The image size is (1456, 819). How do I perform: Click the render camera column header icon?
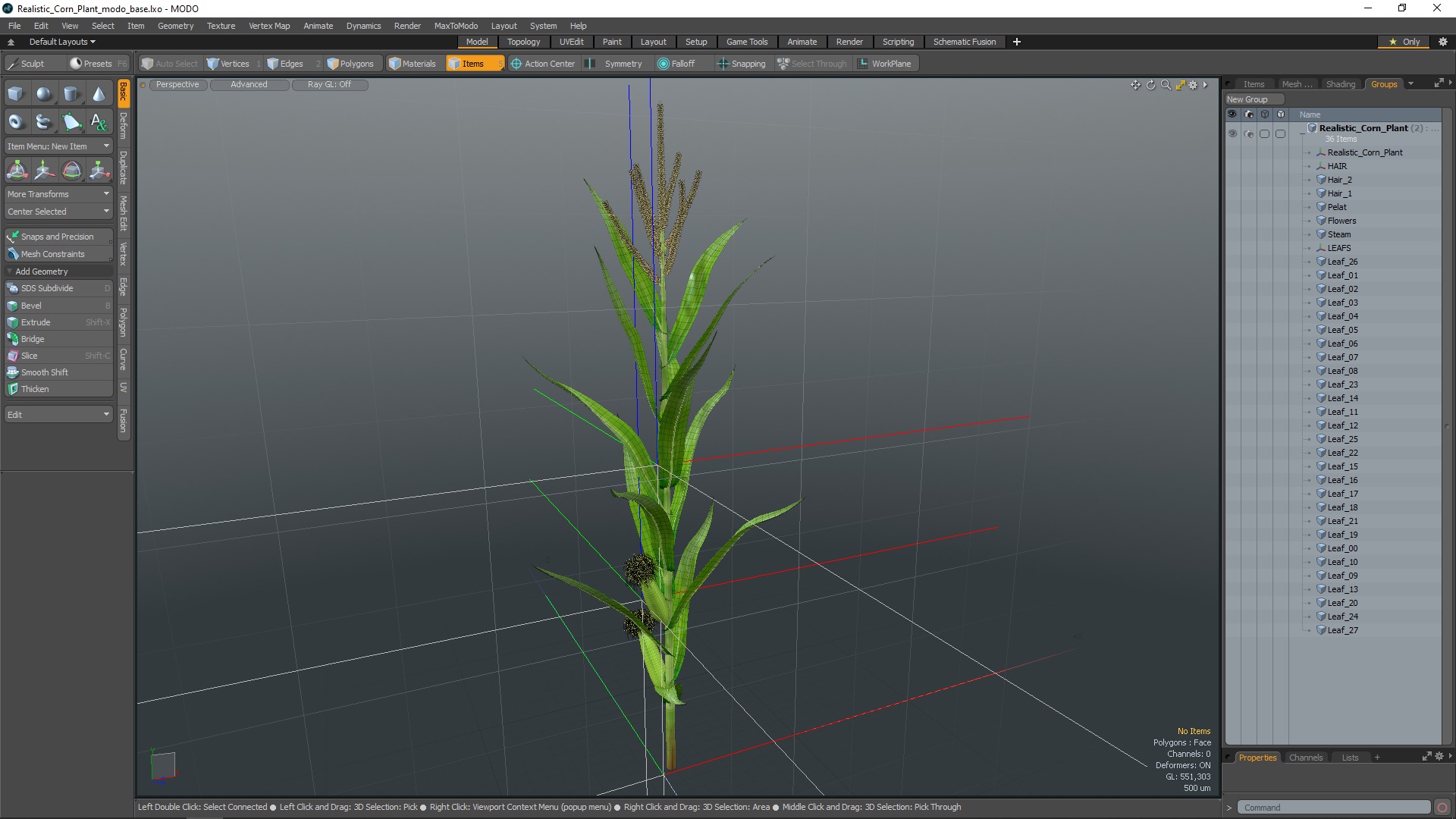pos(1249,115)
